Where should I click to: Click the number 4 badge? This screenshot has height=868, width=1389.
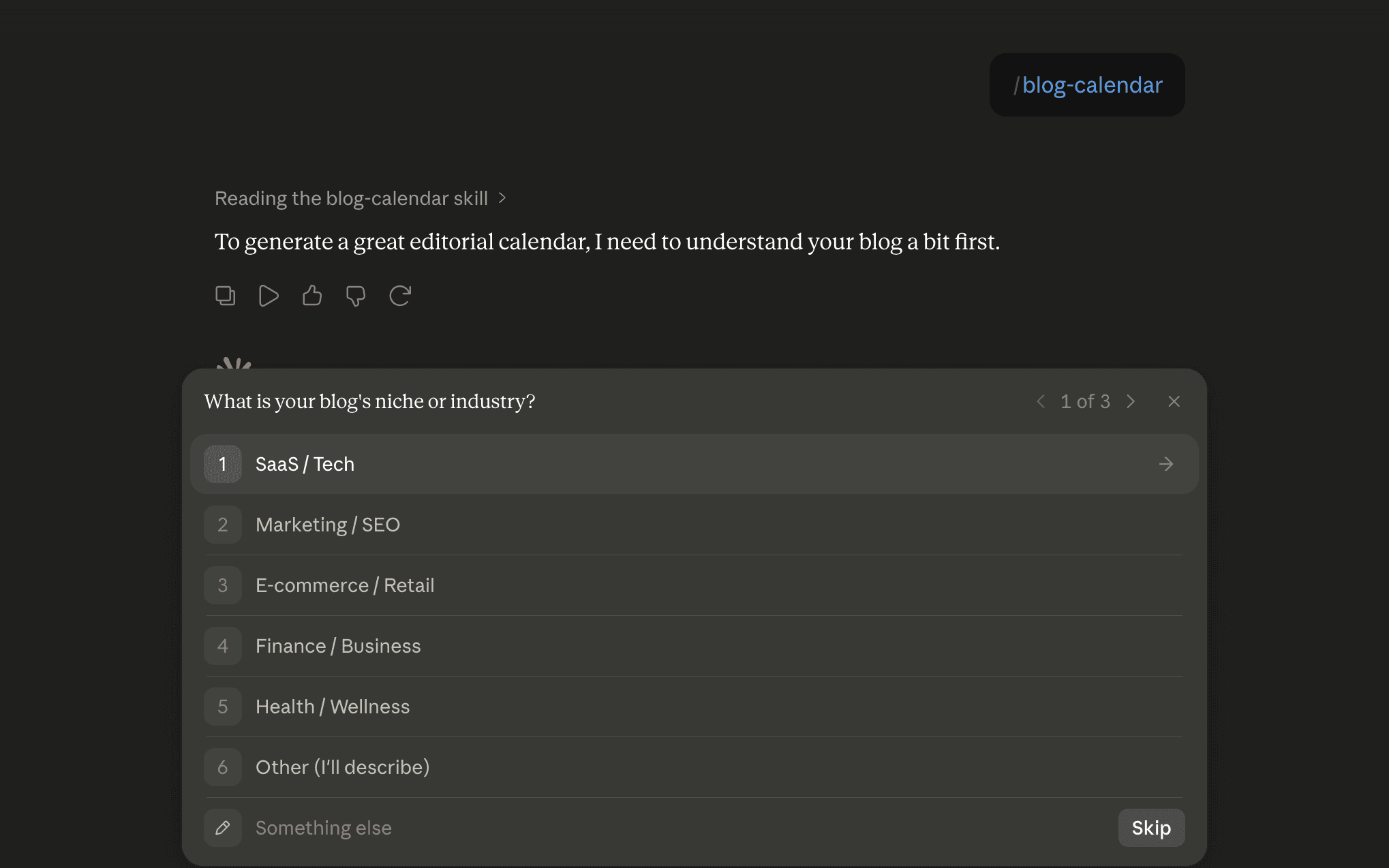click(223, 646)
